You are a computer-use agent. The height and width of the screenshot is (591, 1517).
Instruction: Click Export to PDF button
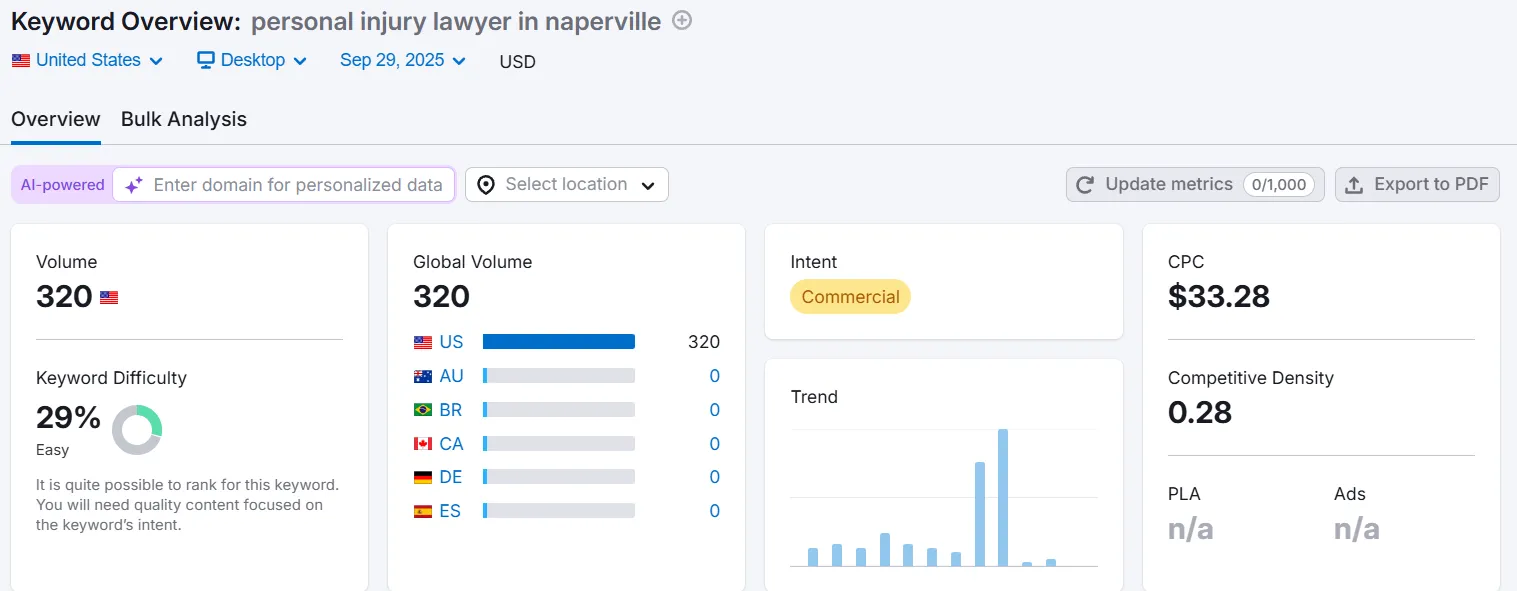click(x=1417, y=185)
